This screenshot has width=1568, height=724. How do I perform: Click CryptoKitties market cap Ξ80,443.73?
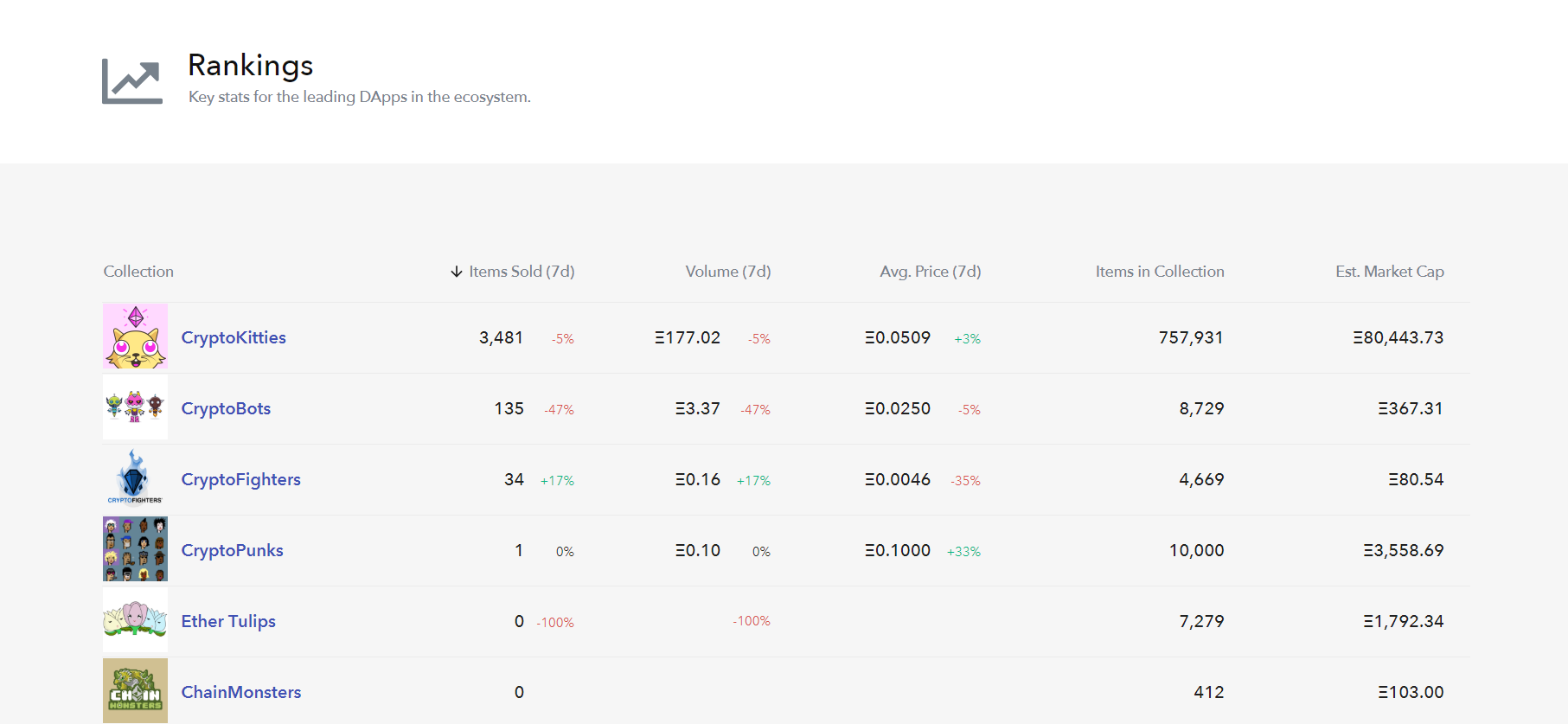coord(1398,337)
